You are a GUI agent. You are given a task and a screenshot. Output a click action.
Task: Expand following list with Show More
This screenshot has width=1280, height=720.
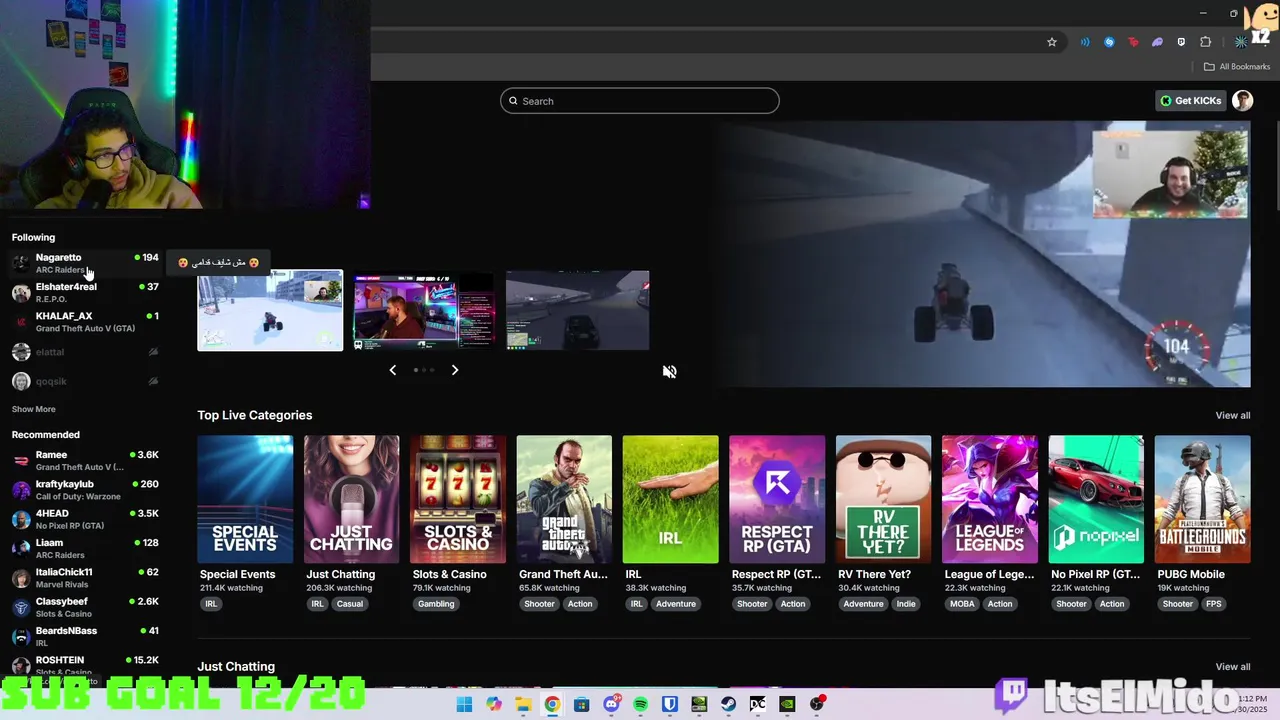(34, 409)
